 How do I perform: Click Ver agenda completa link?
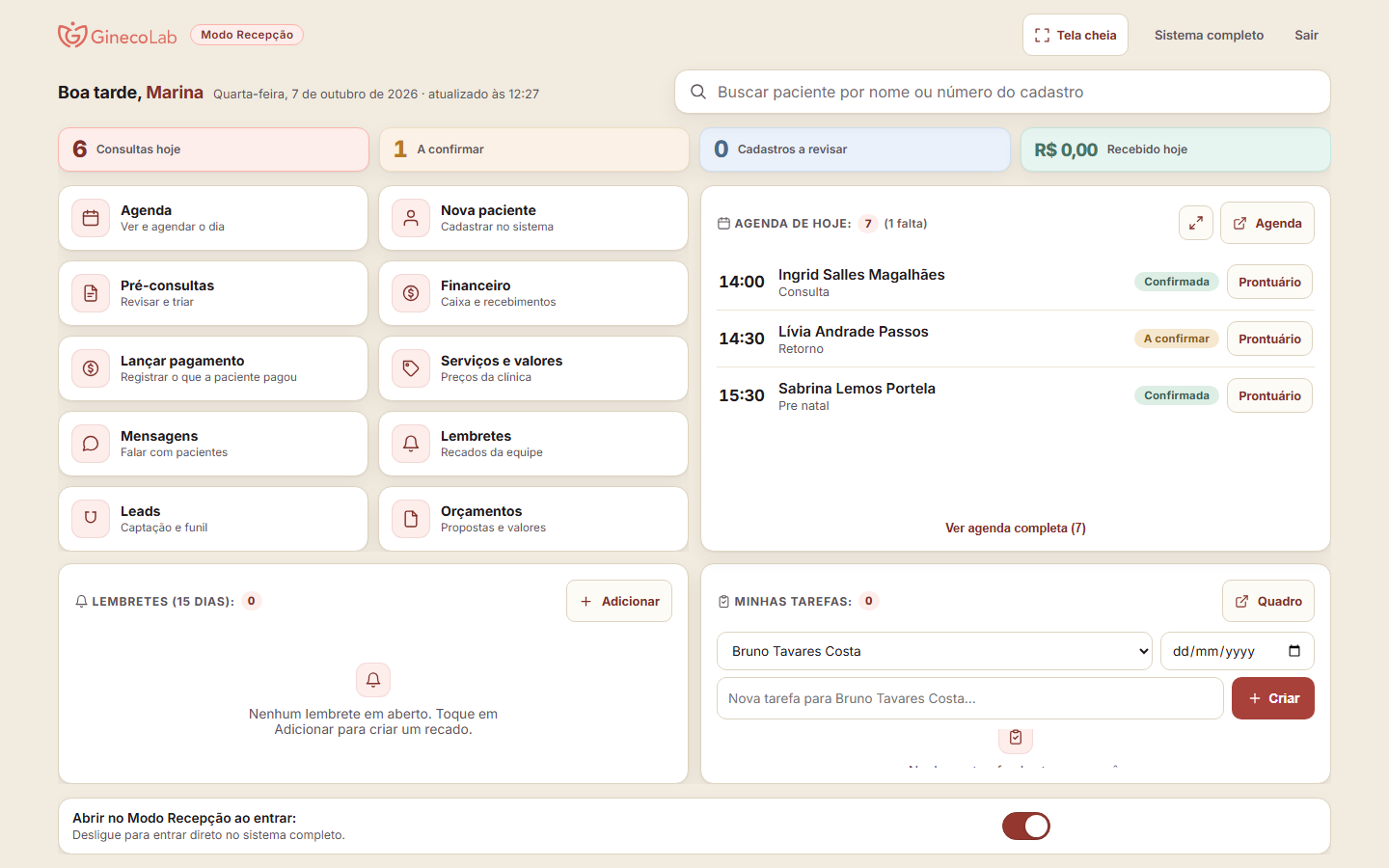[x=1016, y=528]
